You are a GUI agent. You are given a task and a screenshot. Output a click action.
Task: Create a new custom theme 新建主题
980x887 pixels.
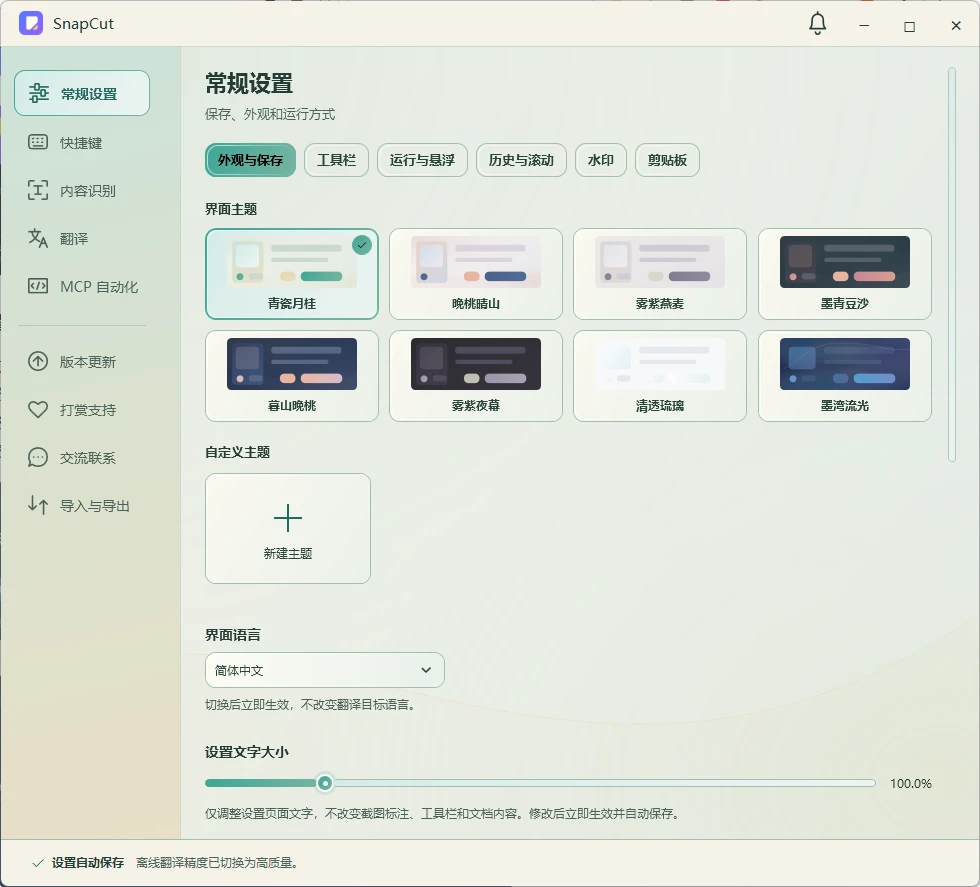[288, 528]
